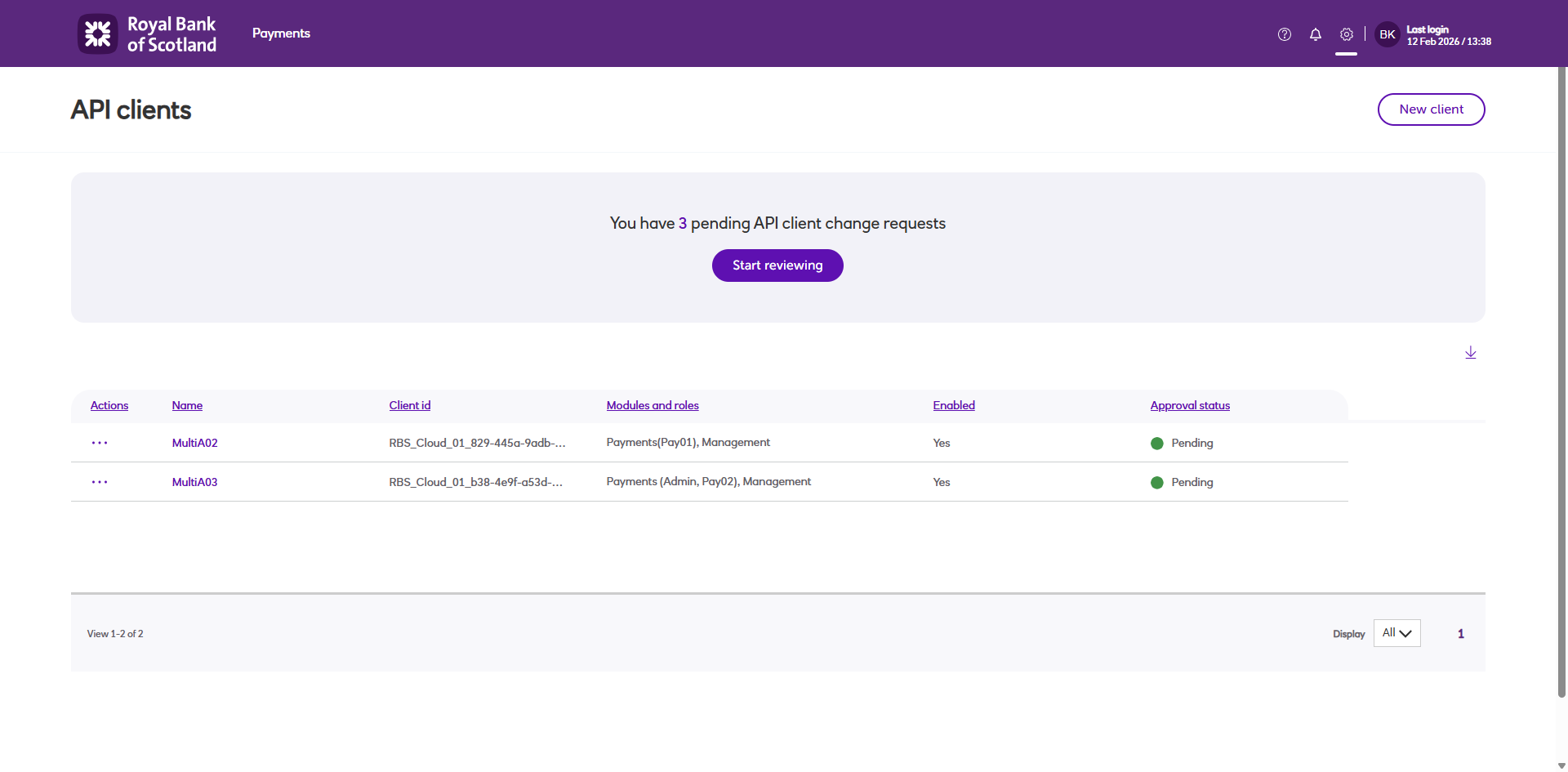
Task: Sort by Modules and roles column
Action: click(653, 405)
